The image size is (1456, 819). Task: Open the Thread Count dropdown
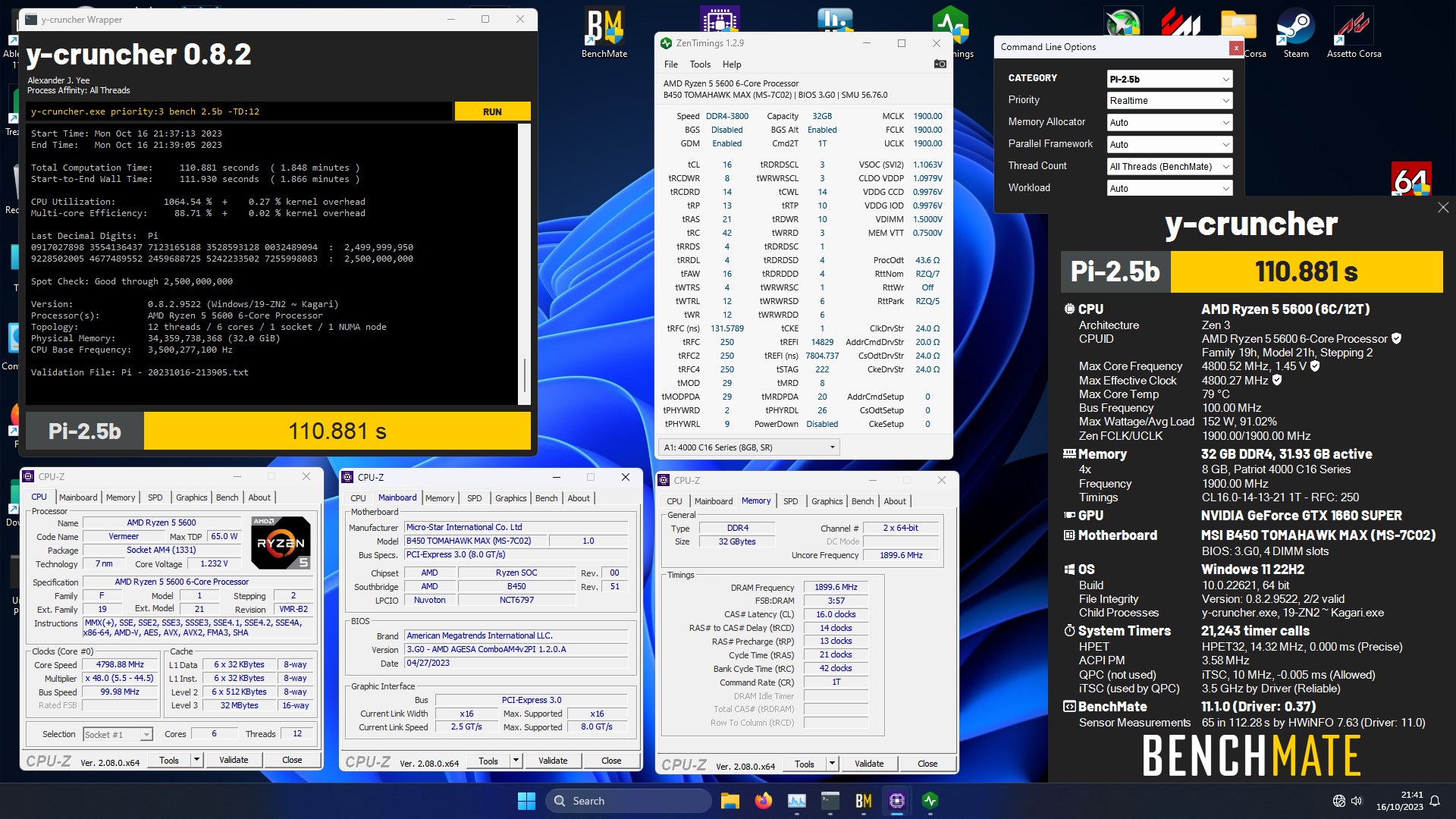click(x=1169, y=167)
